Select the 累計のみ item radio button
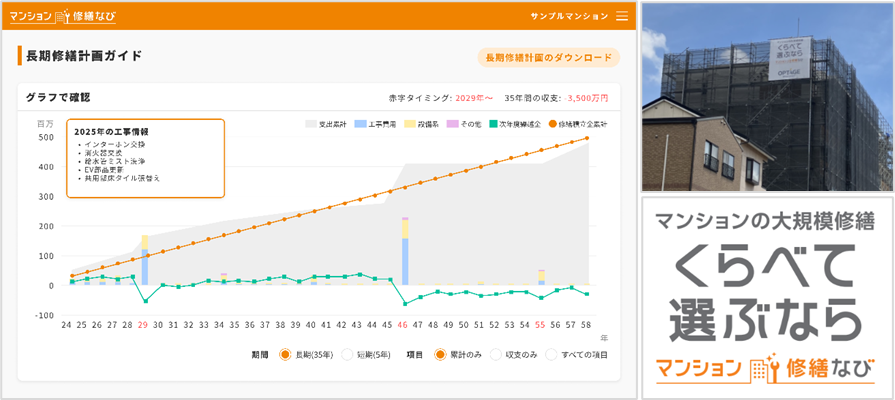Image resolution: width=895 pixels, height=400 pixels. [x=440, y=354]
